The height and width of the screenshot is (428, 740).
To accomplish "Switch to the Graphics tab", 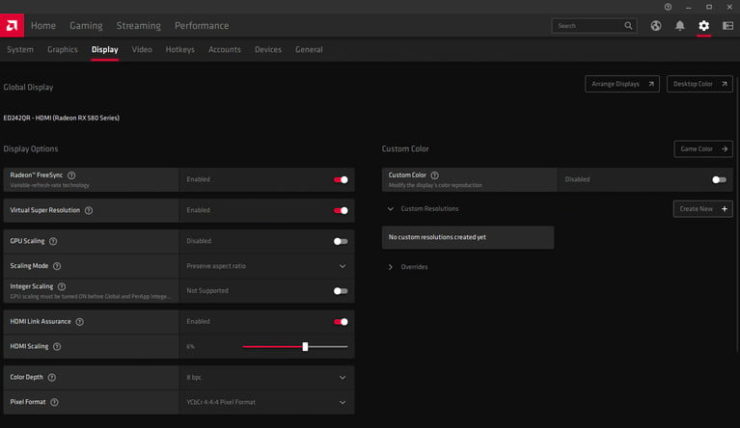I will click(x=62, y=50).
